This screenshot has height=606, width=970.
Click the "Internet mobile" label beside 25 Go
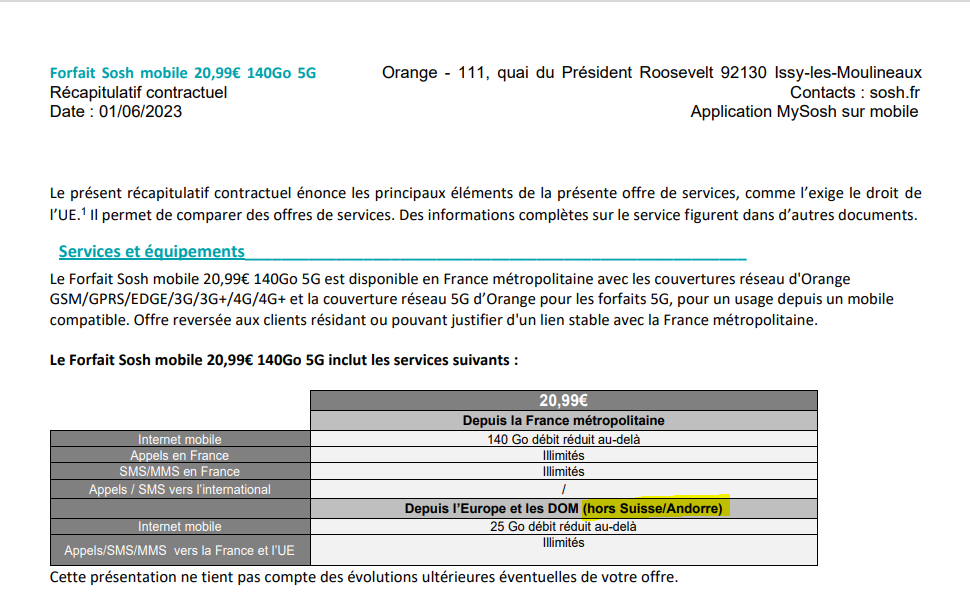click(x=180, y=526)
